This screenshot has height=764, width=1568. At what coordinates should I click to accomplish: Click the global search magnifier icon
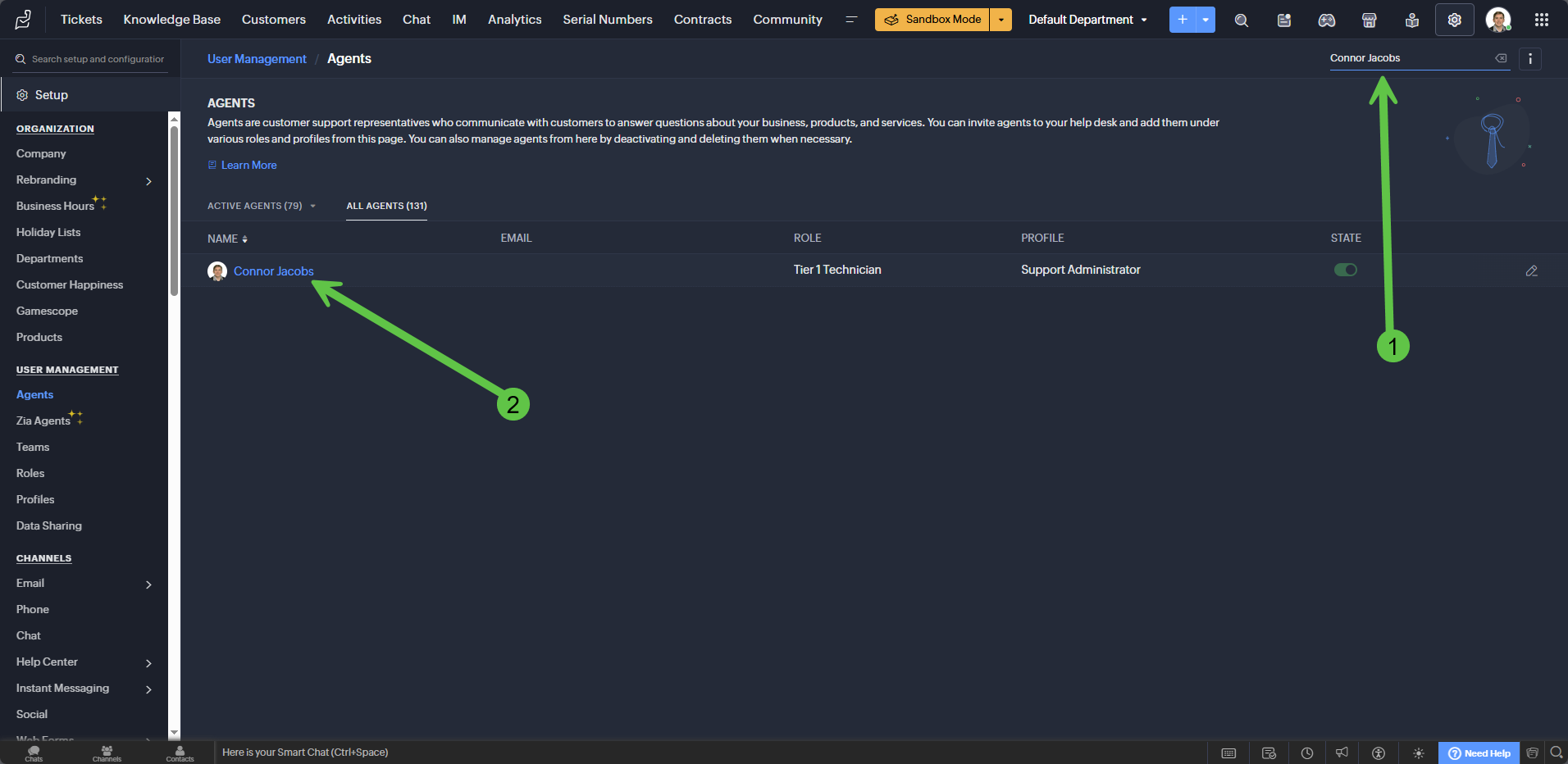click(1242, 20)
